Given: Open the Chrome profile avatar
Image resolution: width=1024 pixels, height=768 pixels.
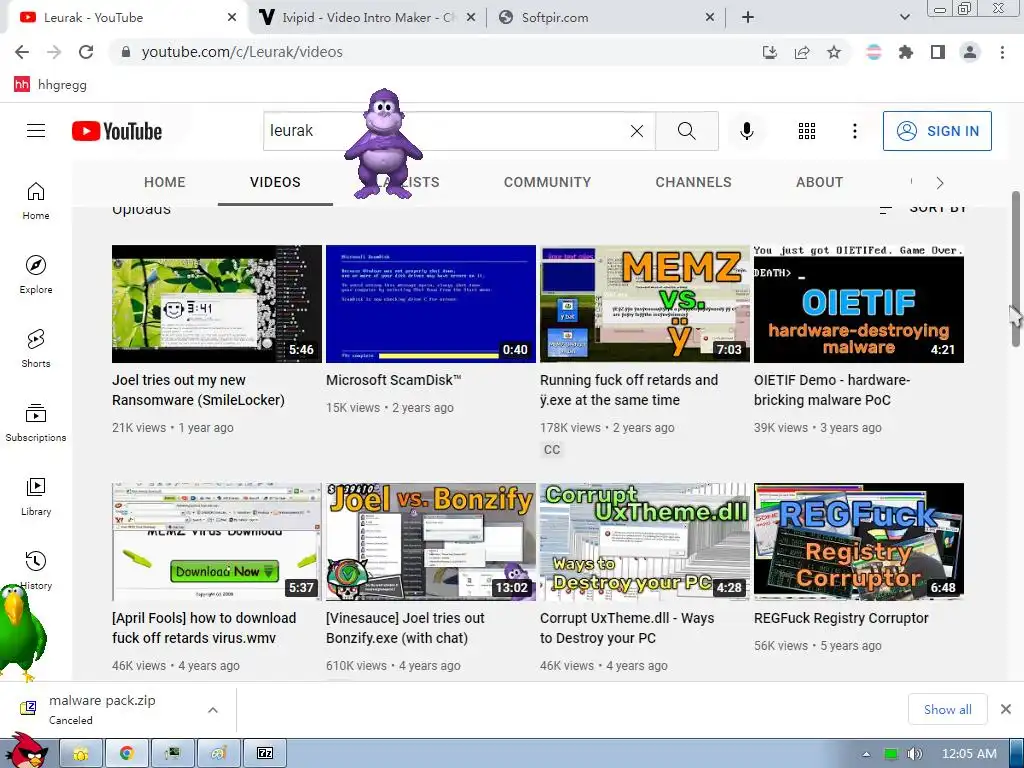Looking at the screenshot, I should [x=970, y=52].
